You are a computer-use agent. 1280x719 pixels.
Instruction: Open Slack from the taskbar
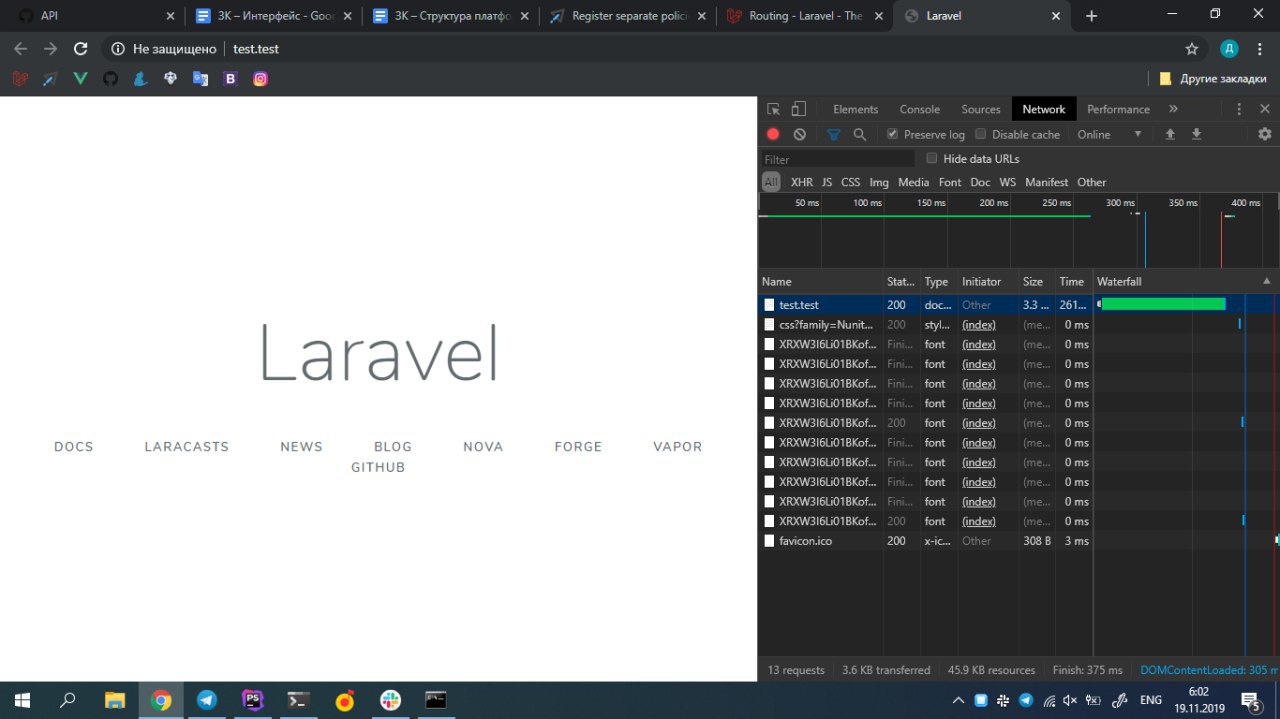(390, 700)
